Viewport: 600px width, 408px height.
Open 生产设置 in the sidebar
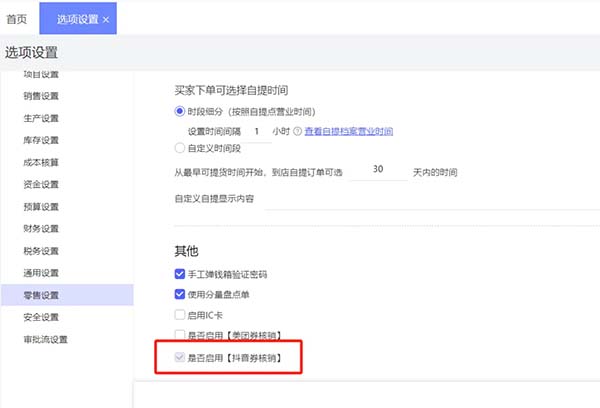click(x=41, y=118)
